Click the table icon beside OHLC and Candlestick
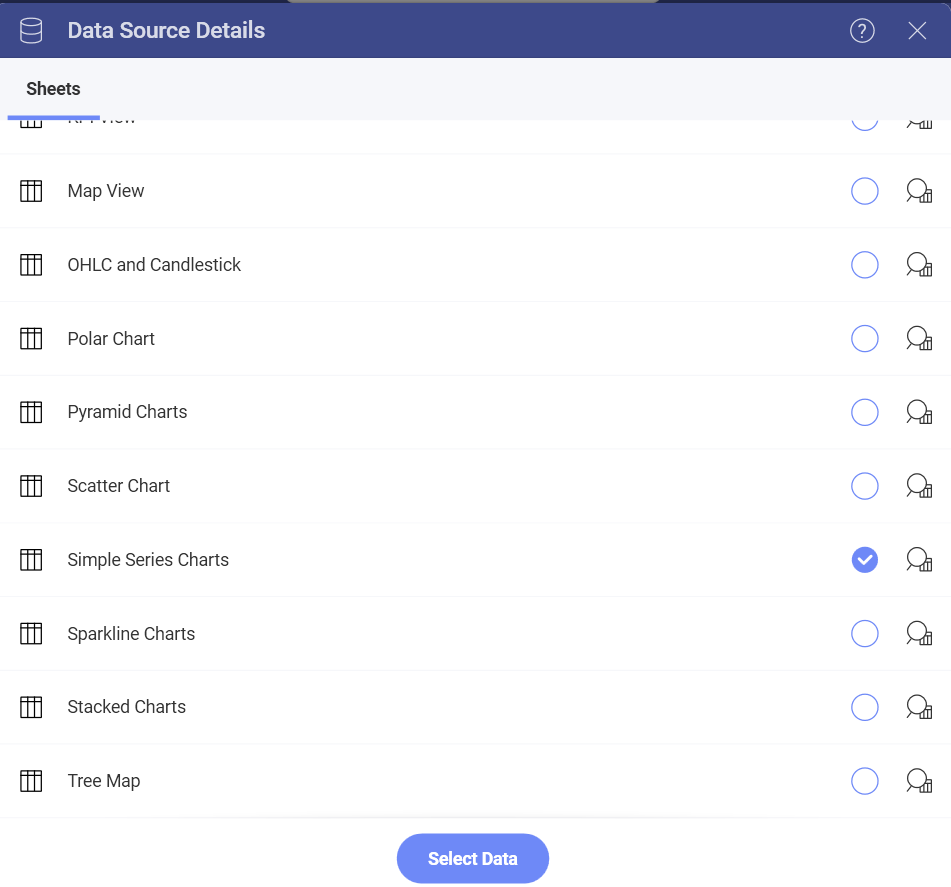This screenshot has height=887, width=951. click(x=31, y=265)
